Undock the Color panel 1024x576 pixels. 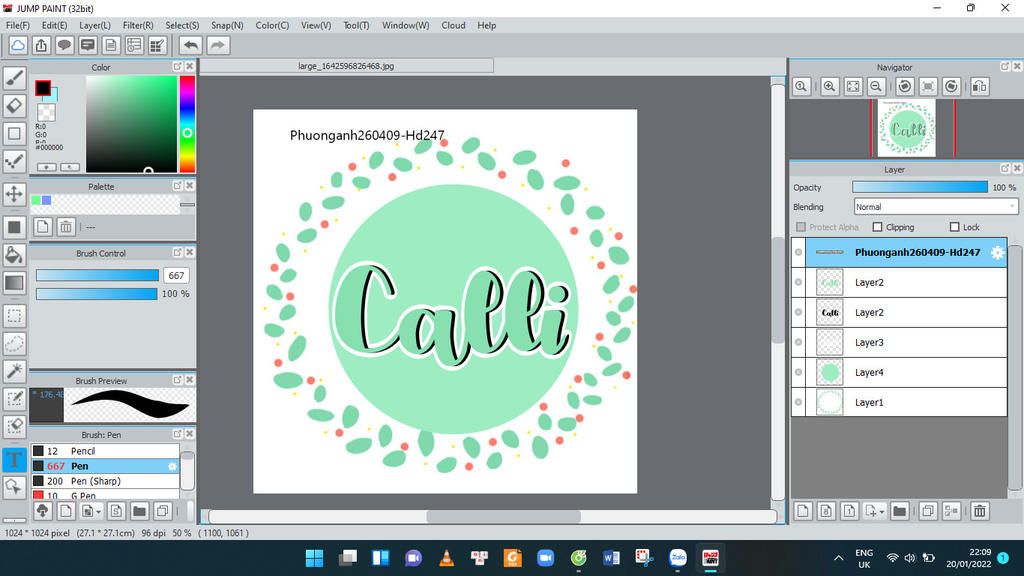177,67
